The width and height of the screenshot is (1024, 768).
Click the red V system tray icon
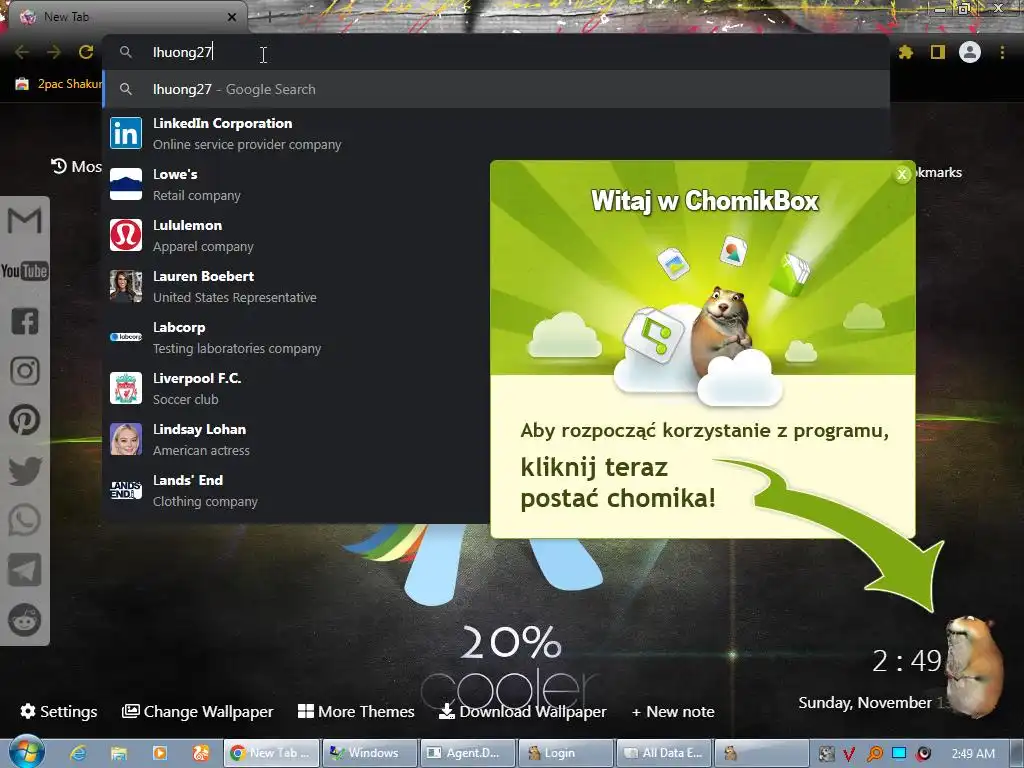click(849, 754)
